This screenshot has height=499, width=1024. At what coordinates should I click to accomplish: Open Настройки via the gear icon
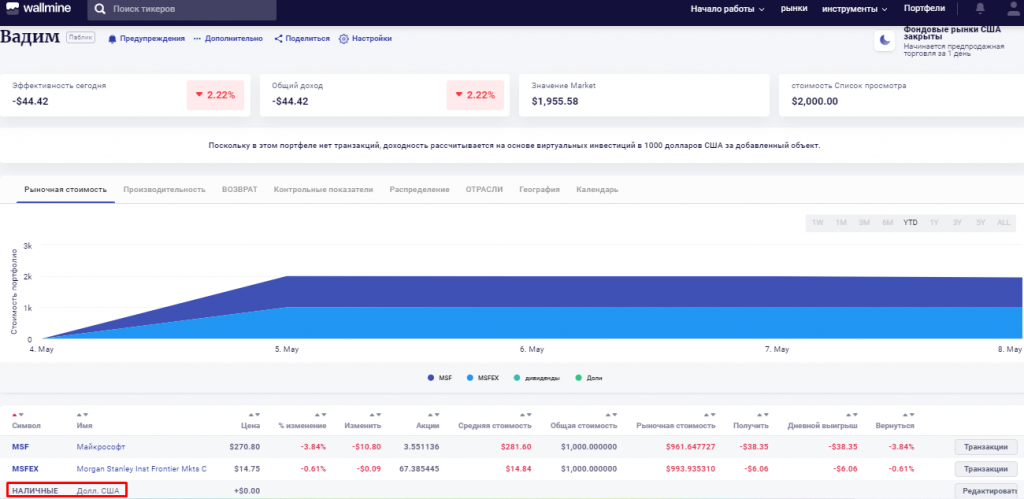point(344,38)
